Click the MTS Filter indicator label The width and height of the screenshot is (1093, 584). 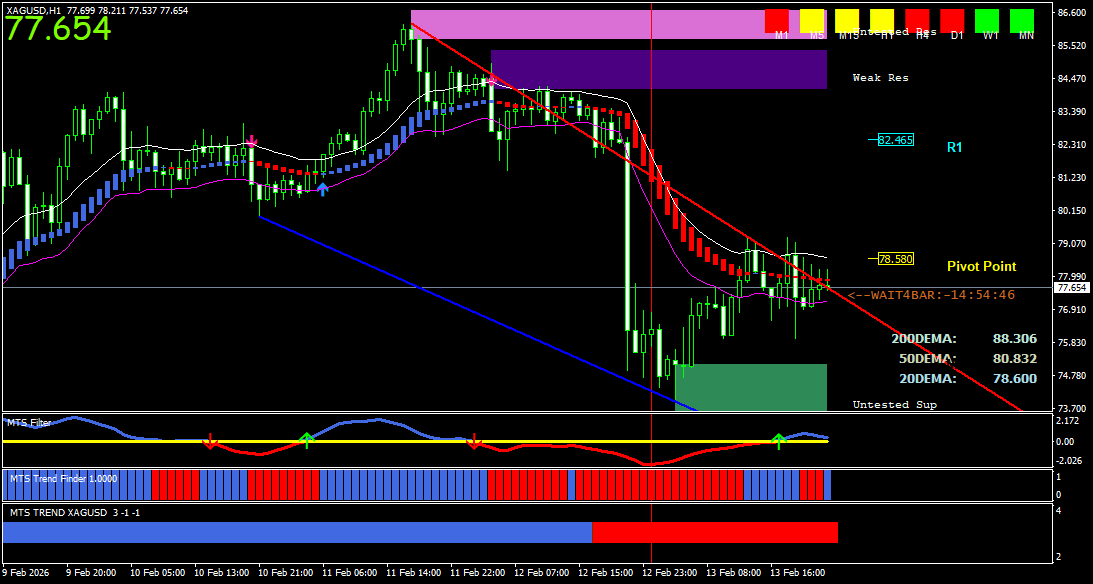coord(29,423)
